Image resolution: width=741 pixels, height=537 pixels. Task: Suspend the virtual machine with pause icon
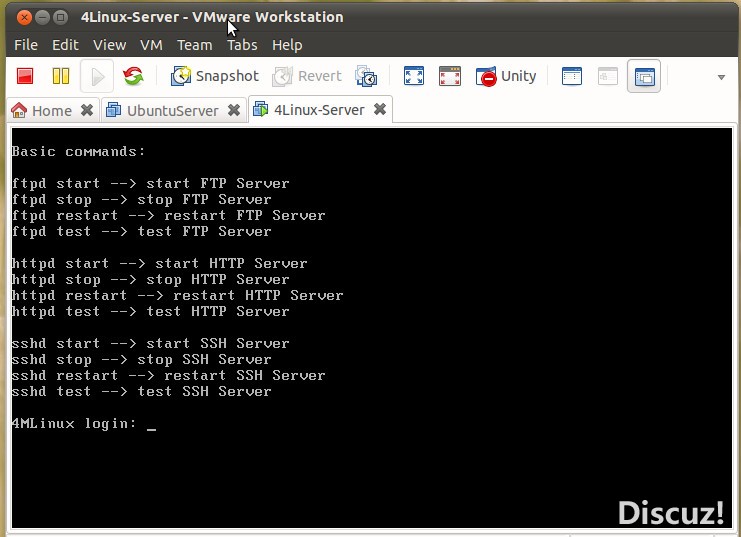click(60, 76)
